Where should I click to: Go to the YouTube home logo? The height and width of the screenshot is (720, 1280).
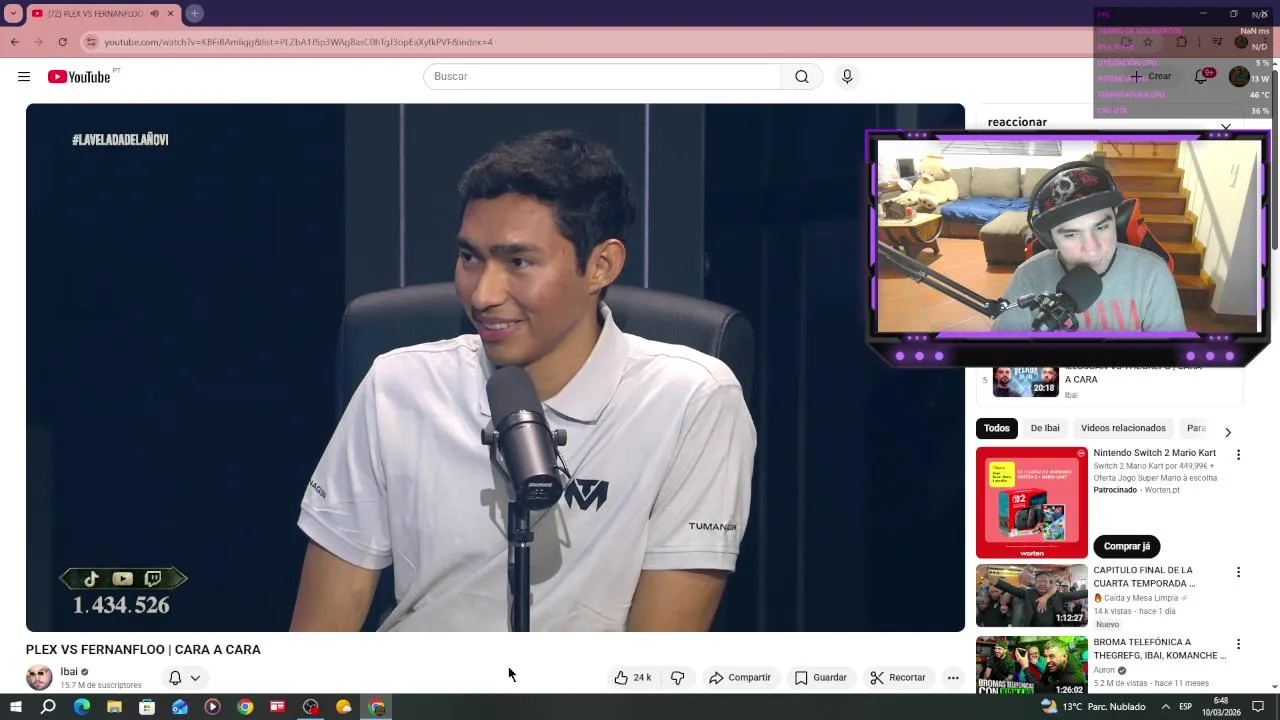coord(79,77)
